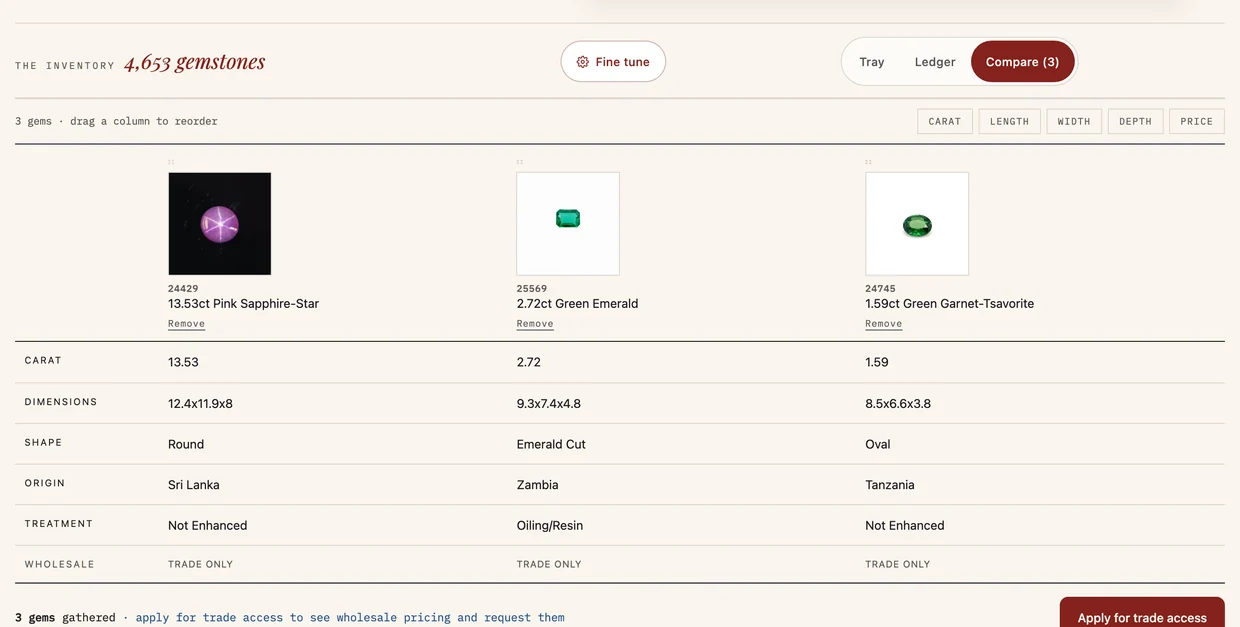The width and height of the screenshot is (1240, 627).
Task: Select the Compare (3) tab
Action: (x=1022, y=62)
